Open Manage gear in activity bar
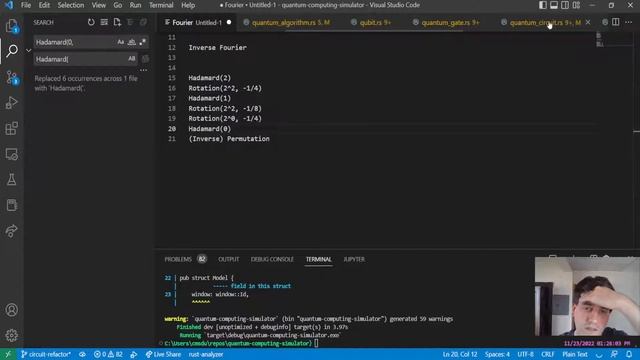Image resolution: width=640 pixels, height=360 pixels. pyautogui.click(x=12, y=335)
